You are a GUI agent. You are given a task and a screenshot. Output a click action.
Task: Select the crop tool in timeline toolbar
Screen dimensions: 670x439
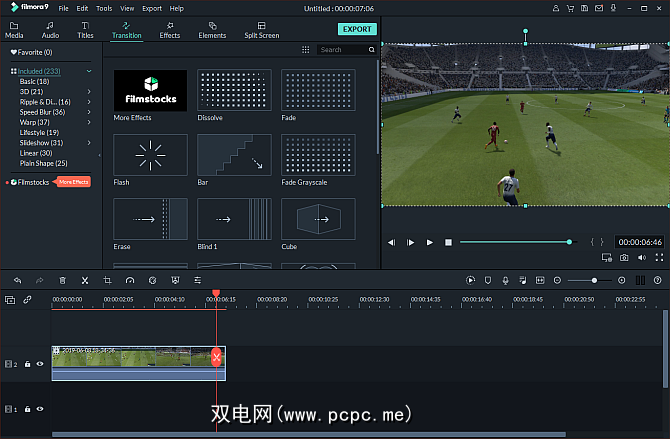pyautogui.click(x=108, y=281)
